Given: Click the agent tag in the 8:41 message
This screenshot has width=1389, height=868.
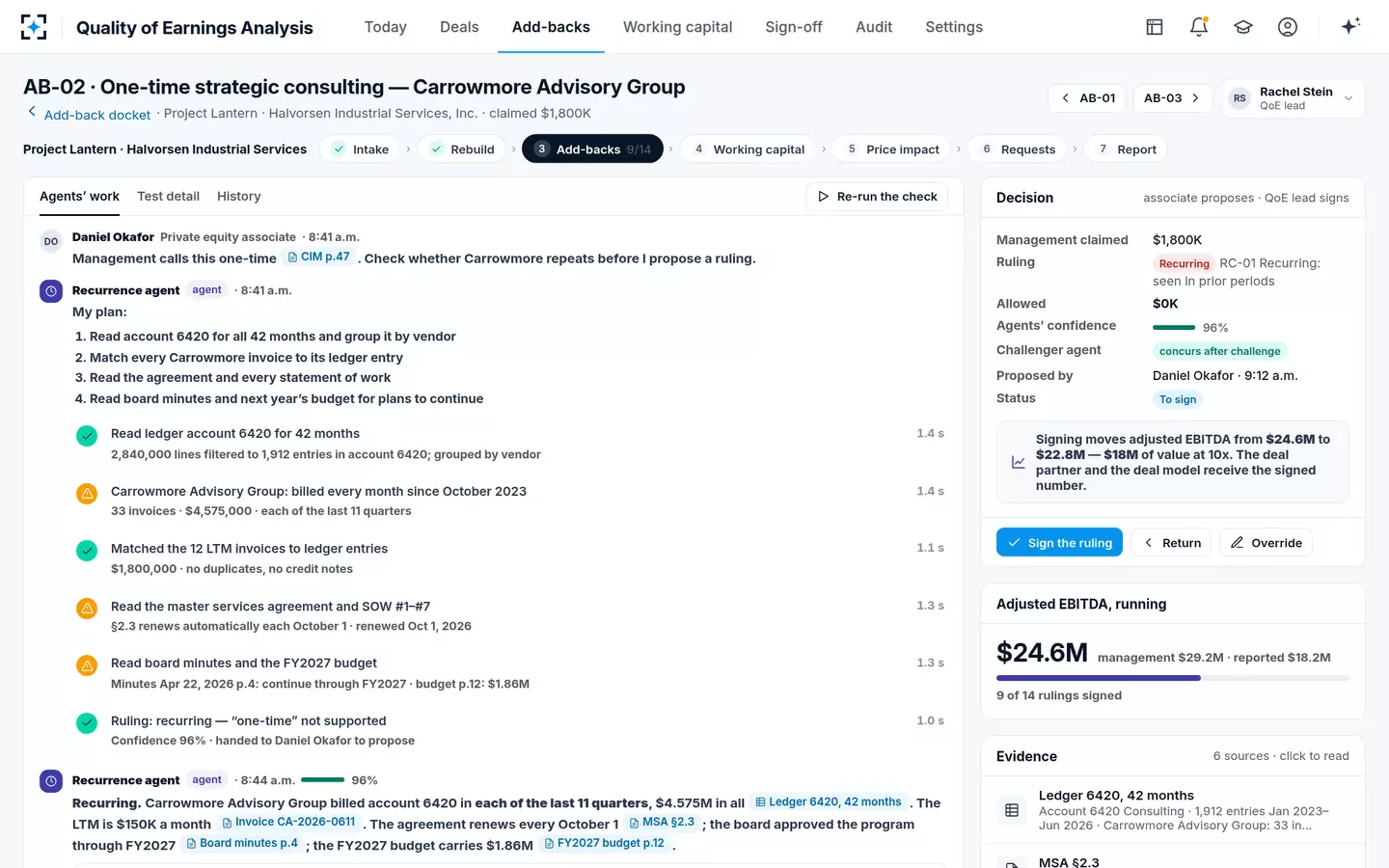Looking at the screenshot, I should tap(206, 290).
